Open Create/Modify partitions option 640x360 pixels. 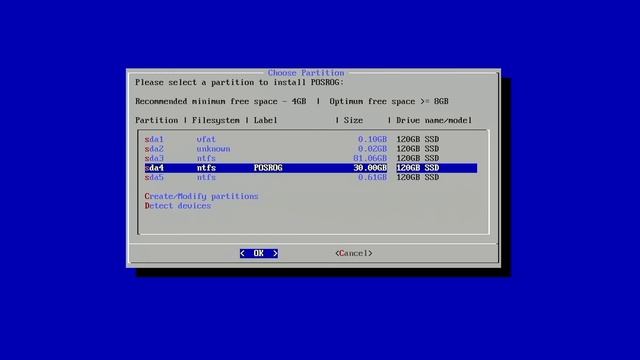point(201,196)
